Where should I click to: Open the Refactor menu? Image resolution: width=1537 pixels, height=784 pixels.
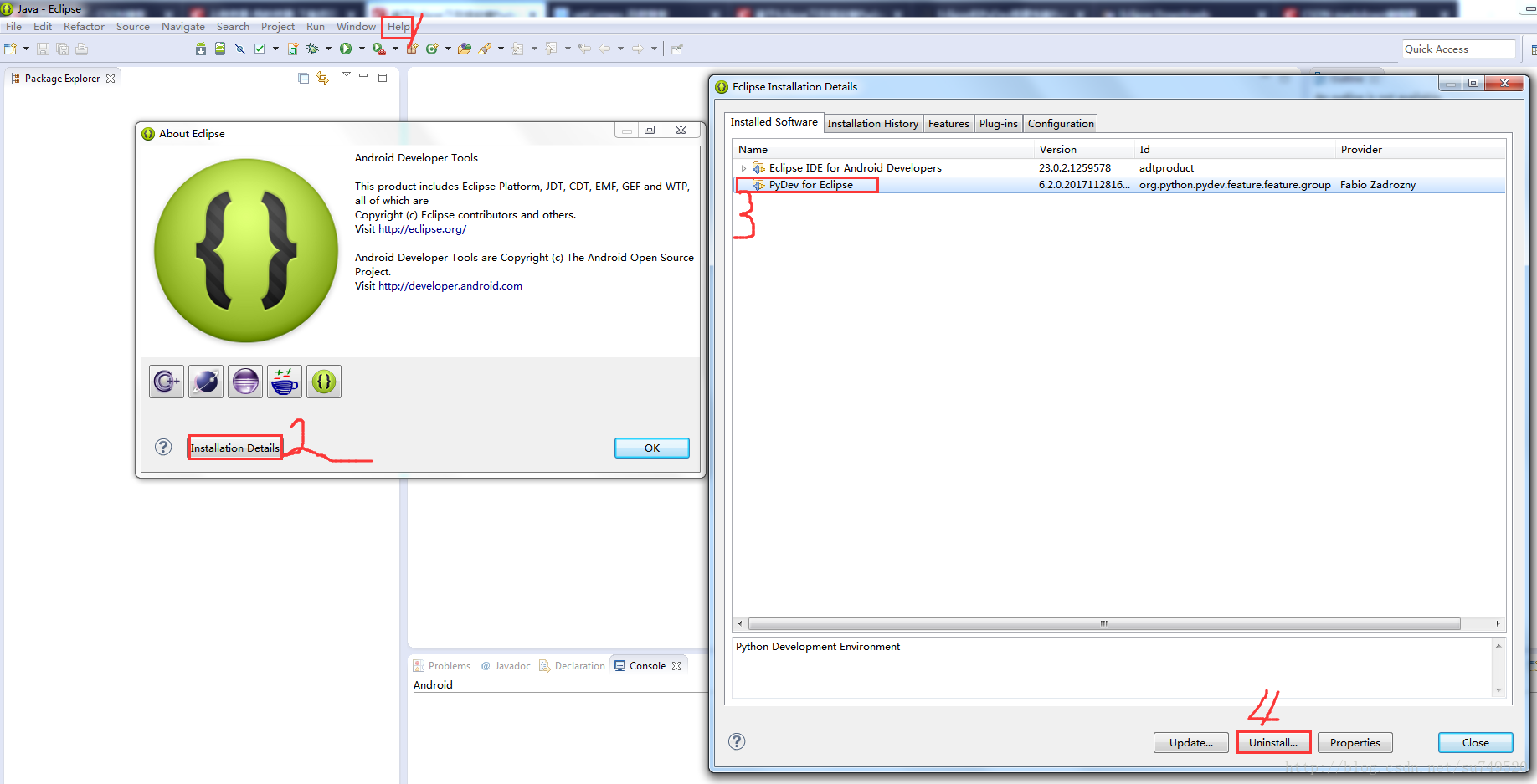(x=84, y=27)
